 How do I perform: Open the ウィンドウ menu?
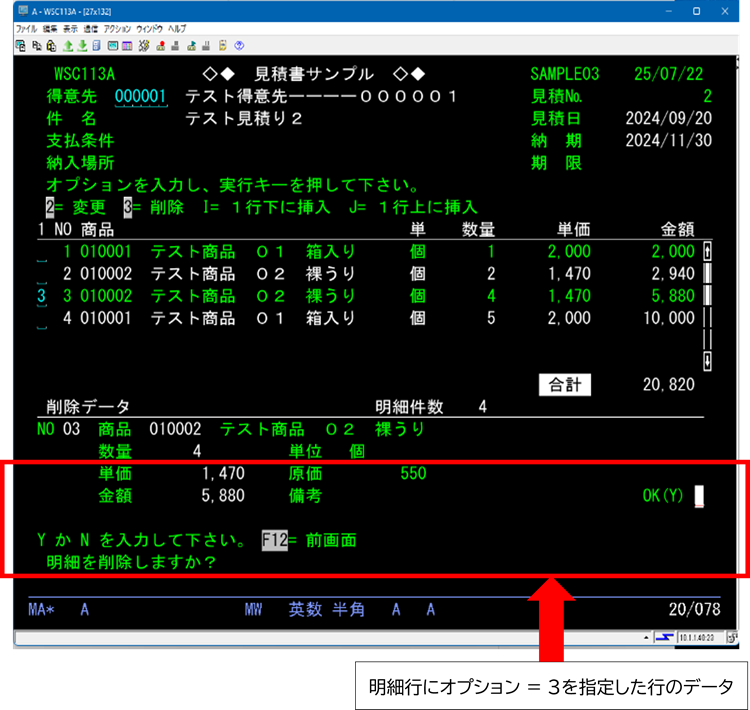[x=151, y=30]
